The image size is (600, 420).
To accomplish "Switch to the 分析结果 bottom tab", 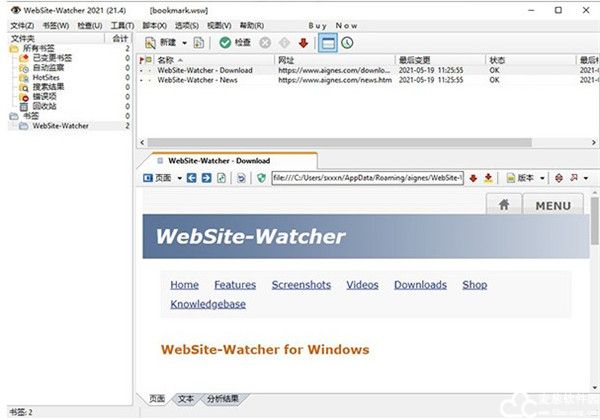I will coord(223,399).
